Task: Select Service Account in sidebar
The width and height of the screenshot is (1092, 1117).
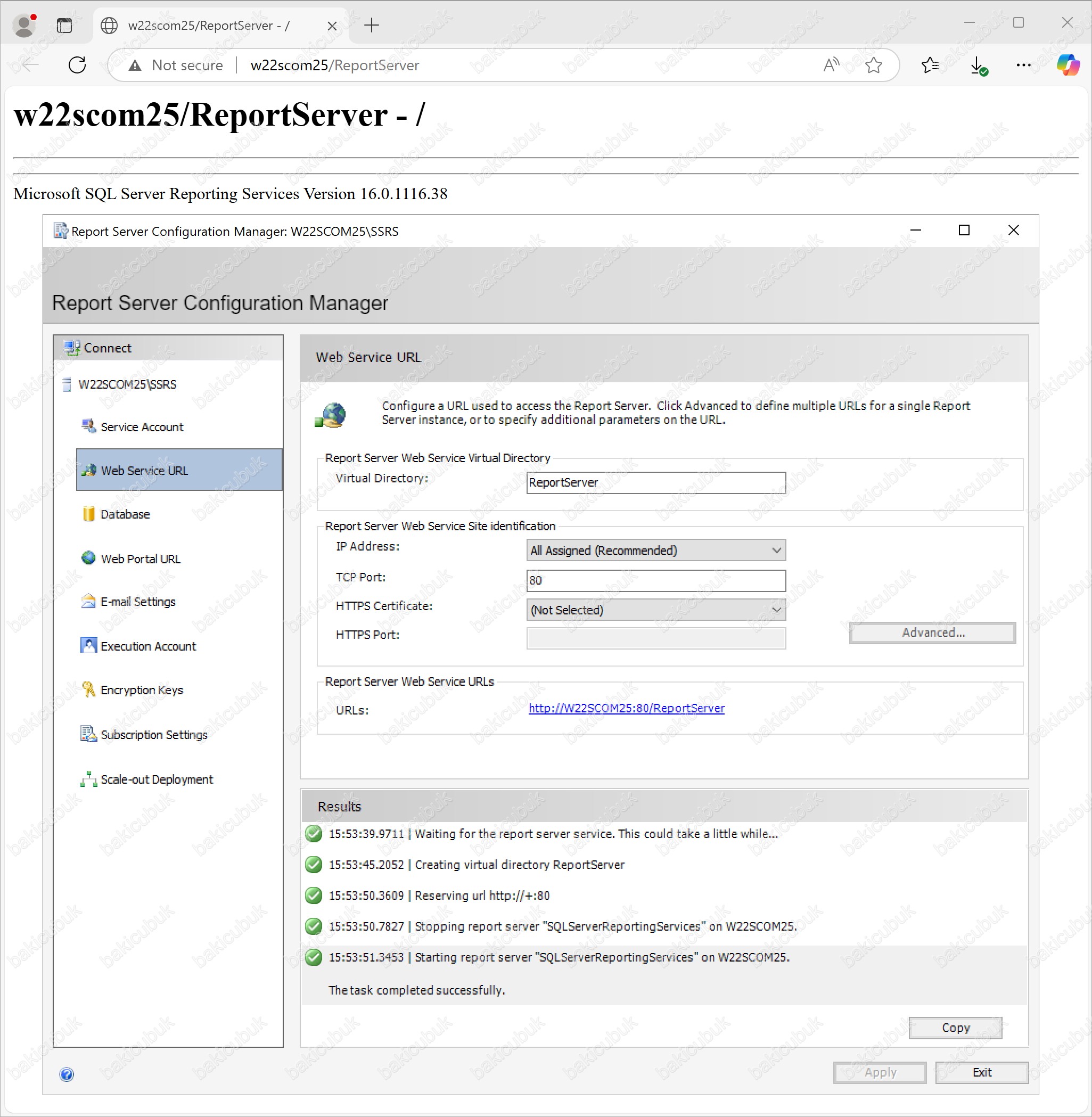Action: 141,426
